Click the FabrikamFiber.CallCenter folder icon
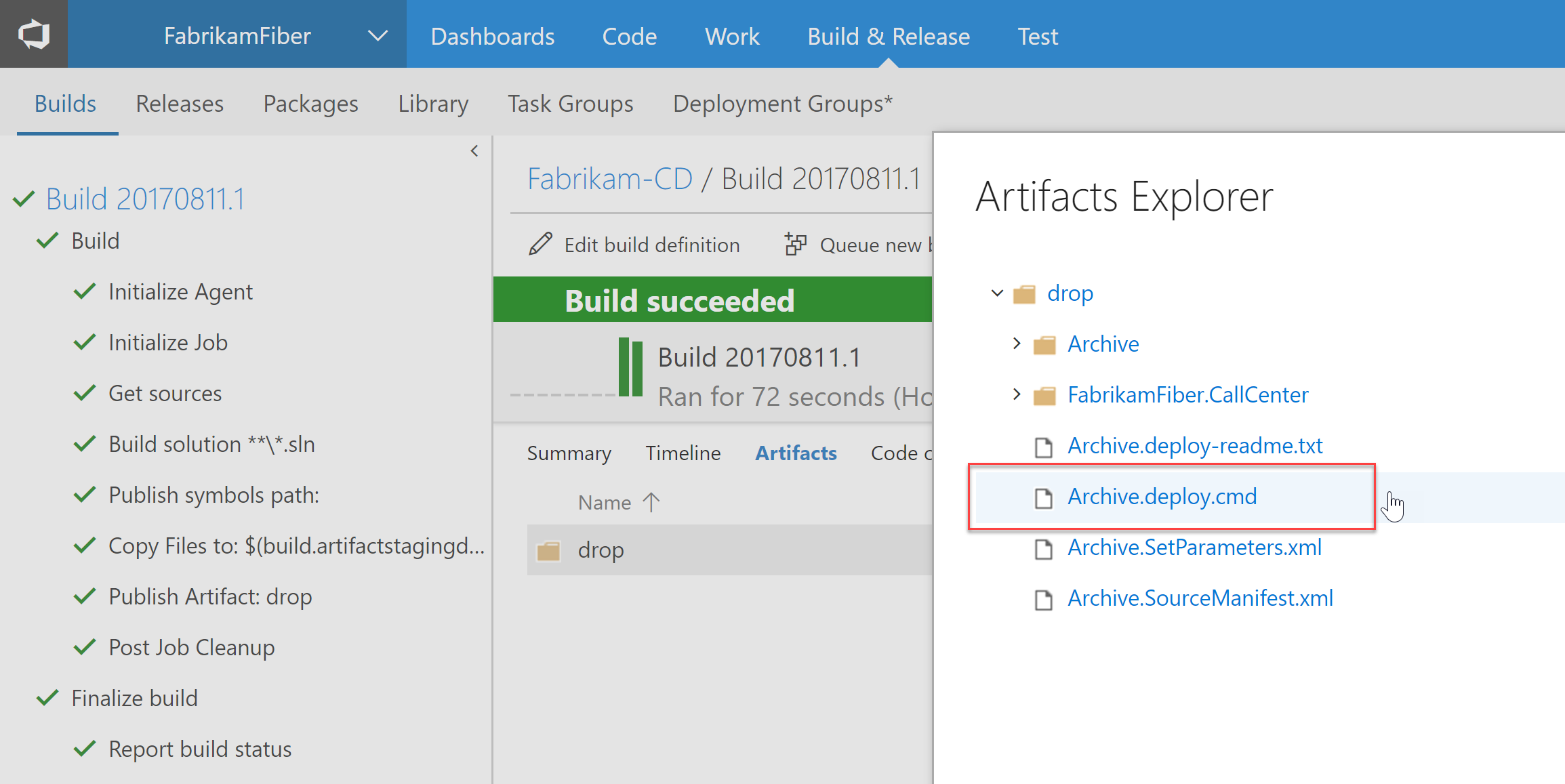This screenshot has width=1565, height=784. (x=1044, y=396)
